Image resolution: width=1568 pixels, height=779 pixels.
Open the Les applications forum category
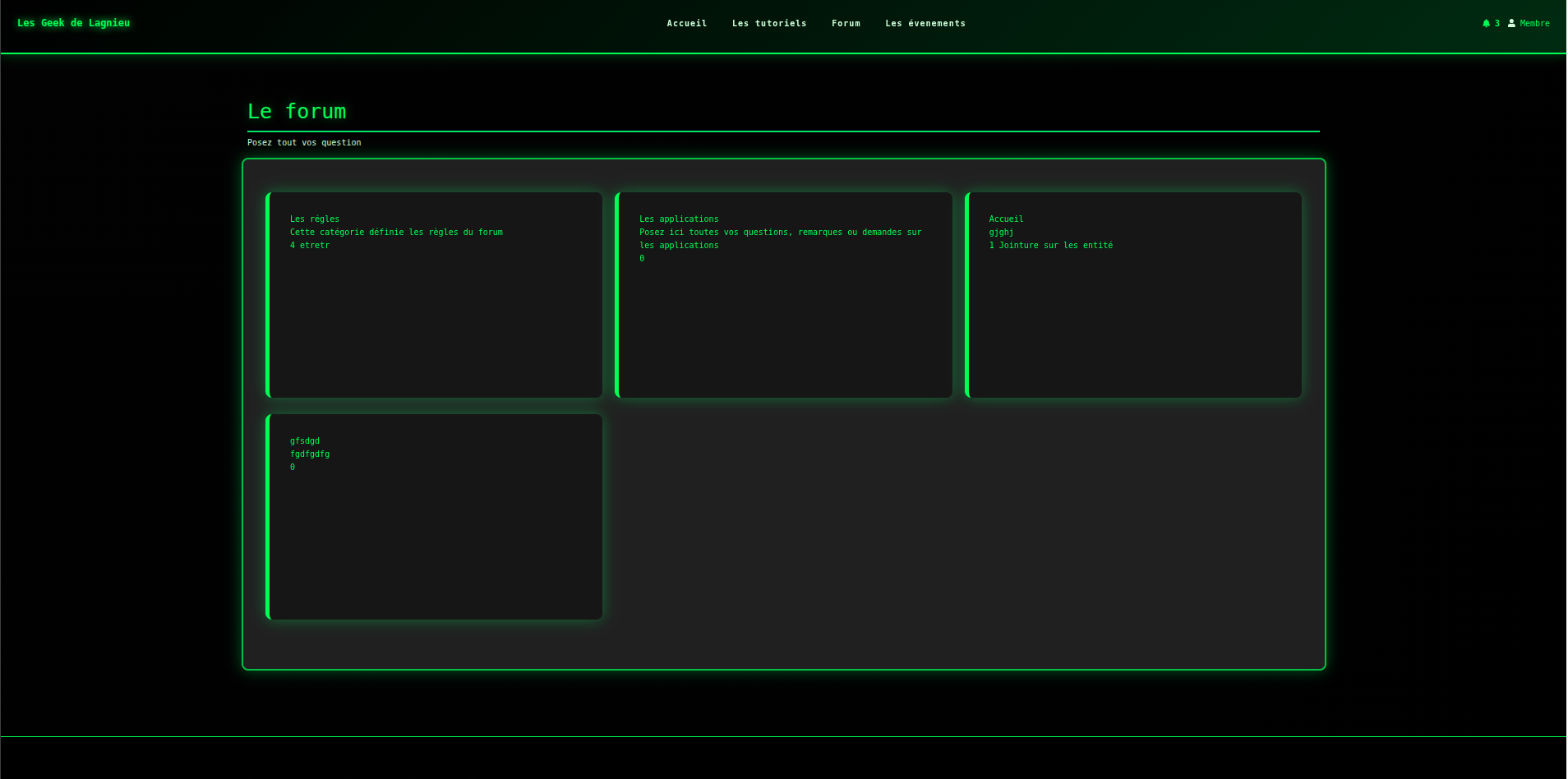click(x=678, y=219)
